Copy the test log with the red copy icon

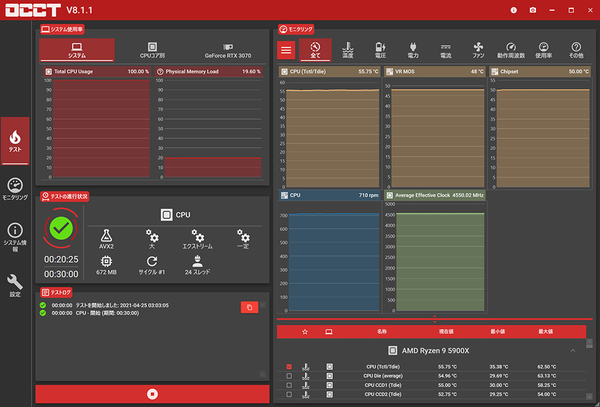(x=249, y=307)
